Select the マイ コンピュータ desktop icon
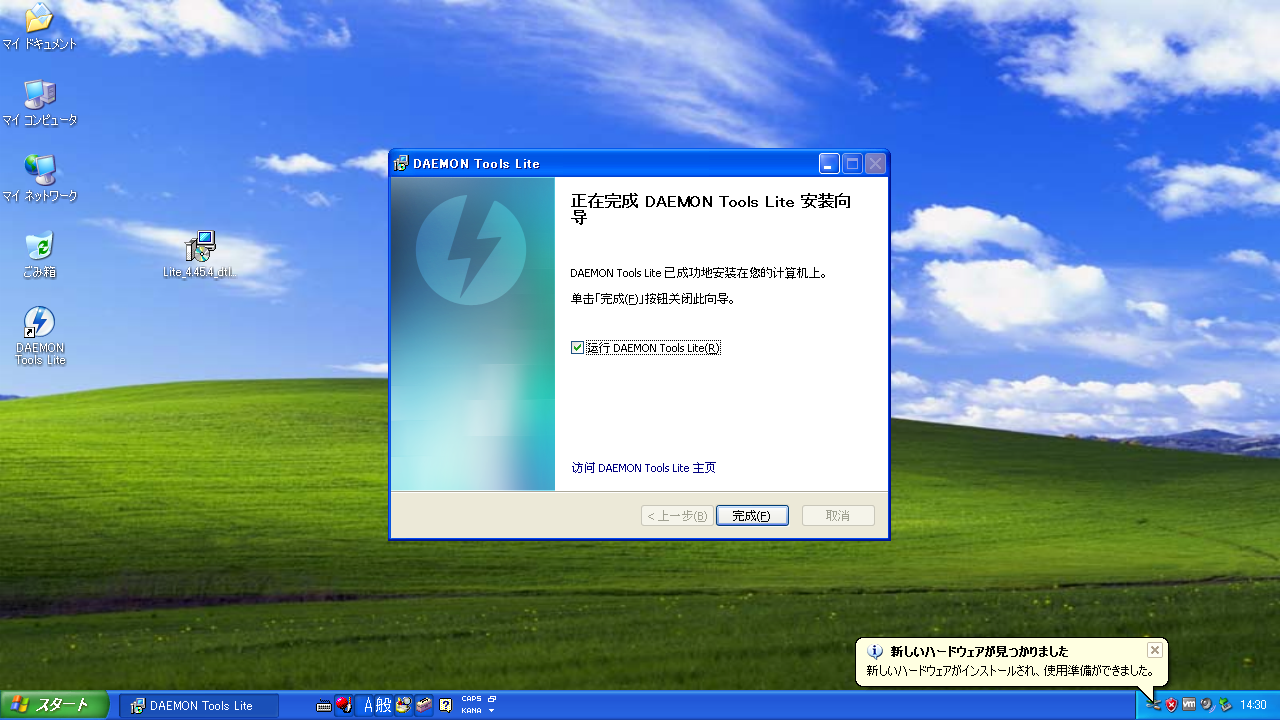The width and height of the screenshot is (1280, 720). [40, 103]
